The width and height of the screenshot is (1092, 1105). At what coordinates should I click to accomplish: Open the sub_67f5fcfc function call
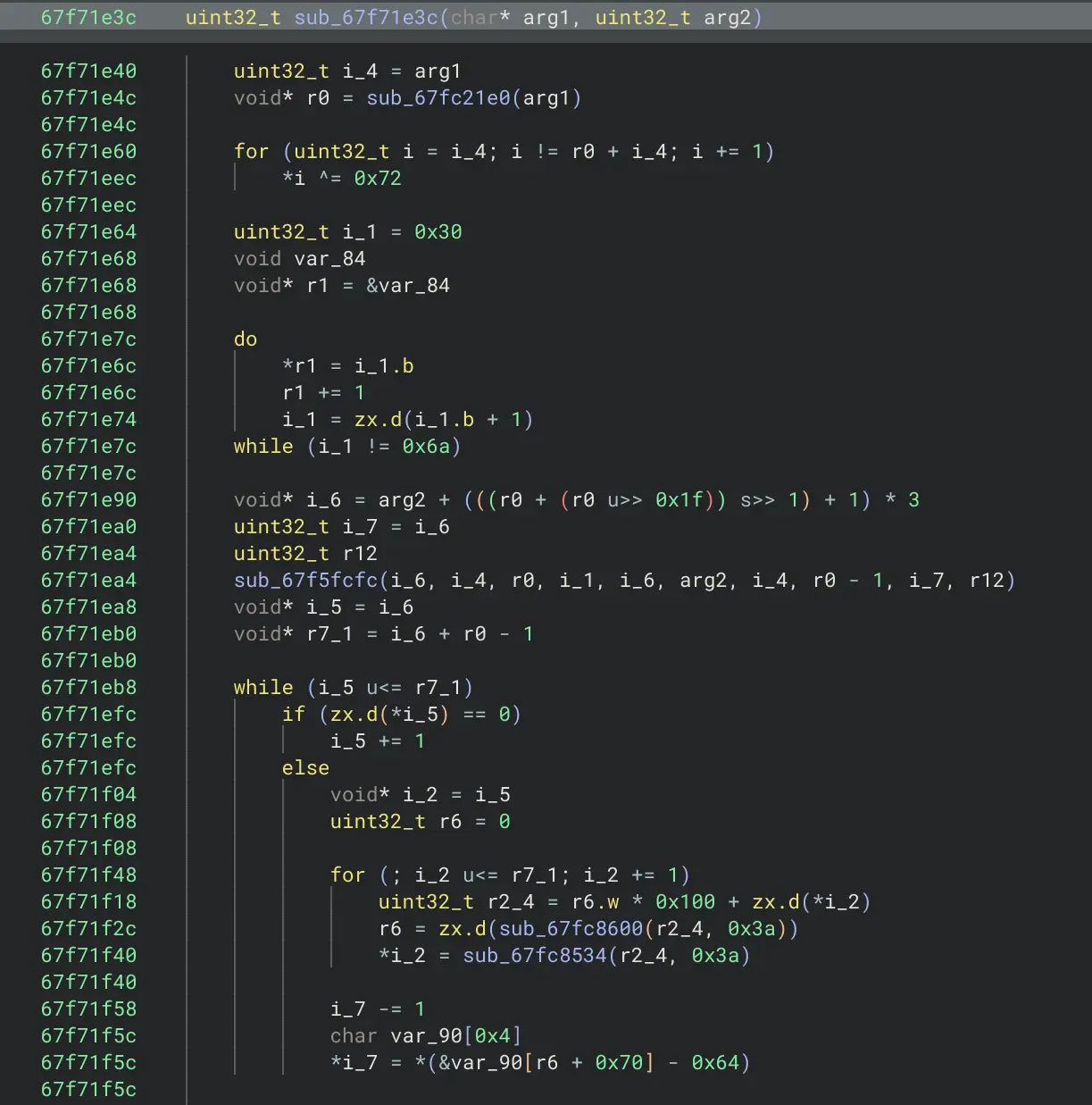[305, 581]
